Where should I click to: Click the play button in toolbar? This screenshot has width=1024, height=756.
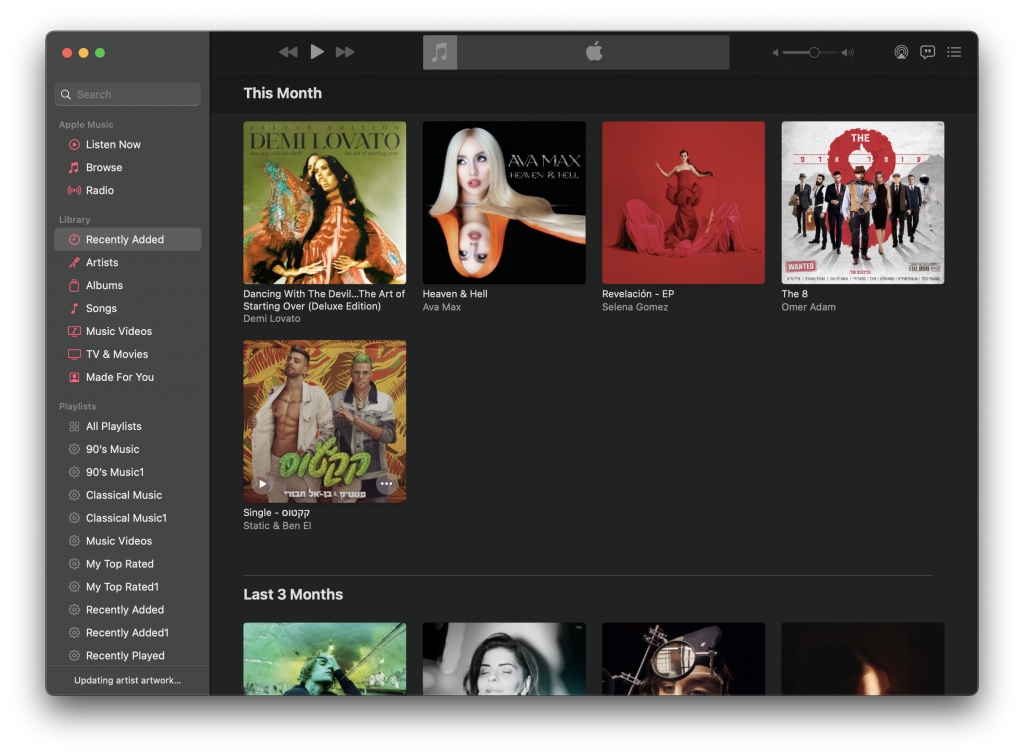[317, 52]
